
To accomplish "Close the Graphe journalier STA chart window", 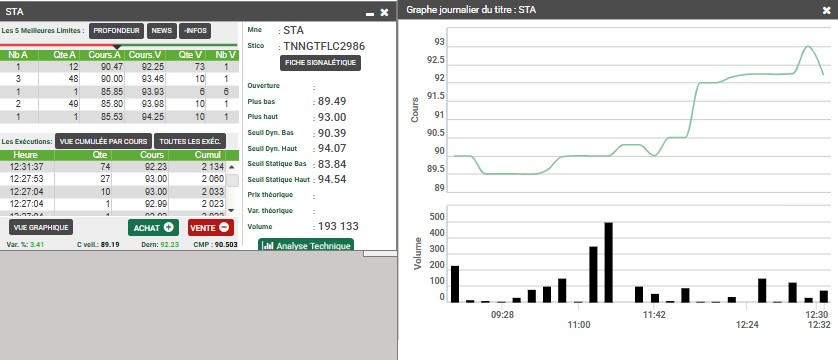I will 827,10.
